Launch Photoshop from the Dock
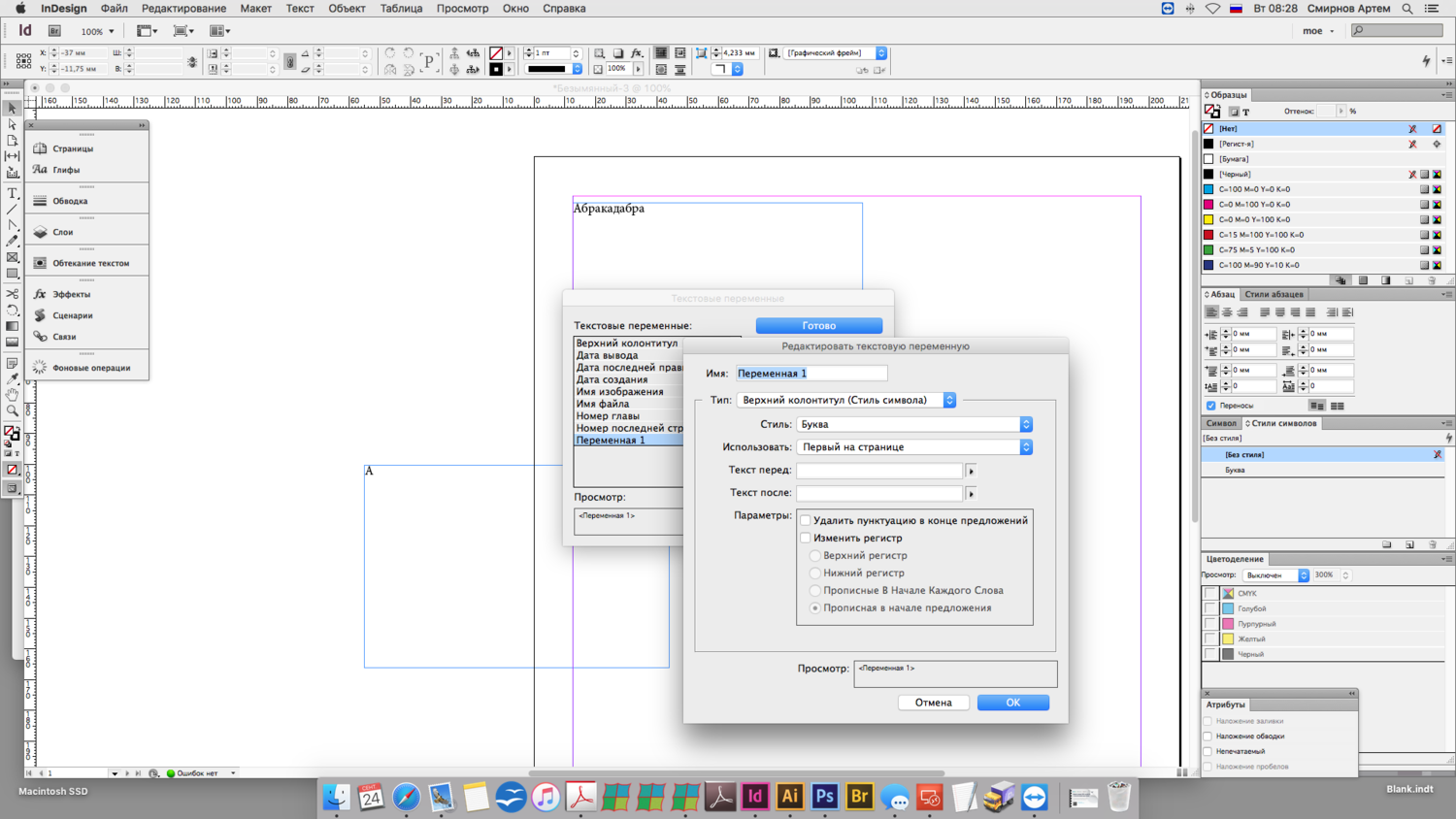The image size is (1456, 819). 824,797
